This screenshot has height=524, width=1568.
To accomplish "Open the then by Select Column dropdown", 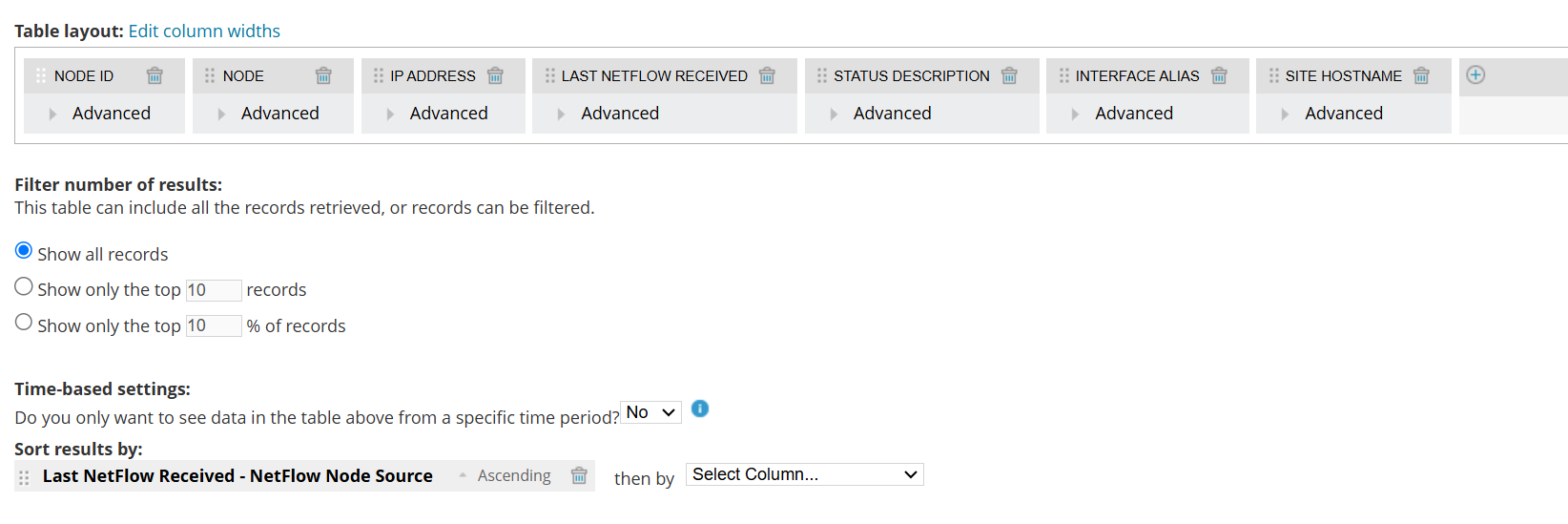I will pyautogui.click(x=804, y=474).
